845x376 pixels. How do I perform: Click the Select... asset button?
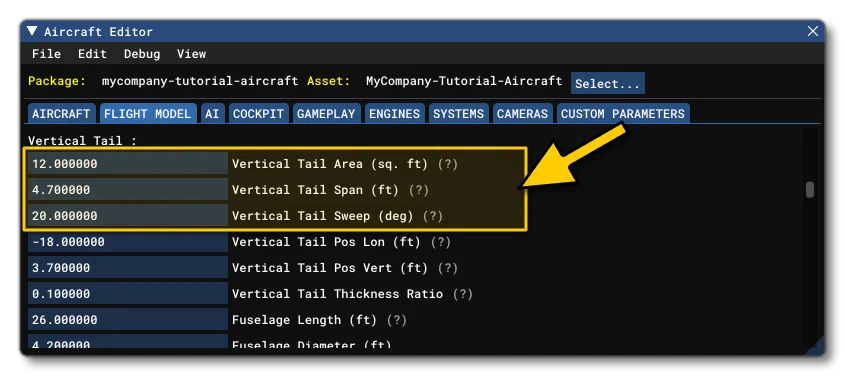click(x=607, y=83)
